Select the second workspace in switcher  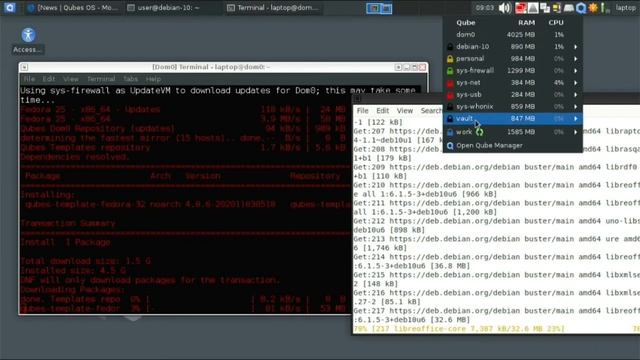pos(386,8)
